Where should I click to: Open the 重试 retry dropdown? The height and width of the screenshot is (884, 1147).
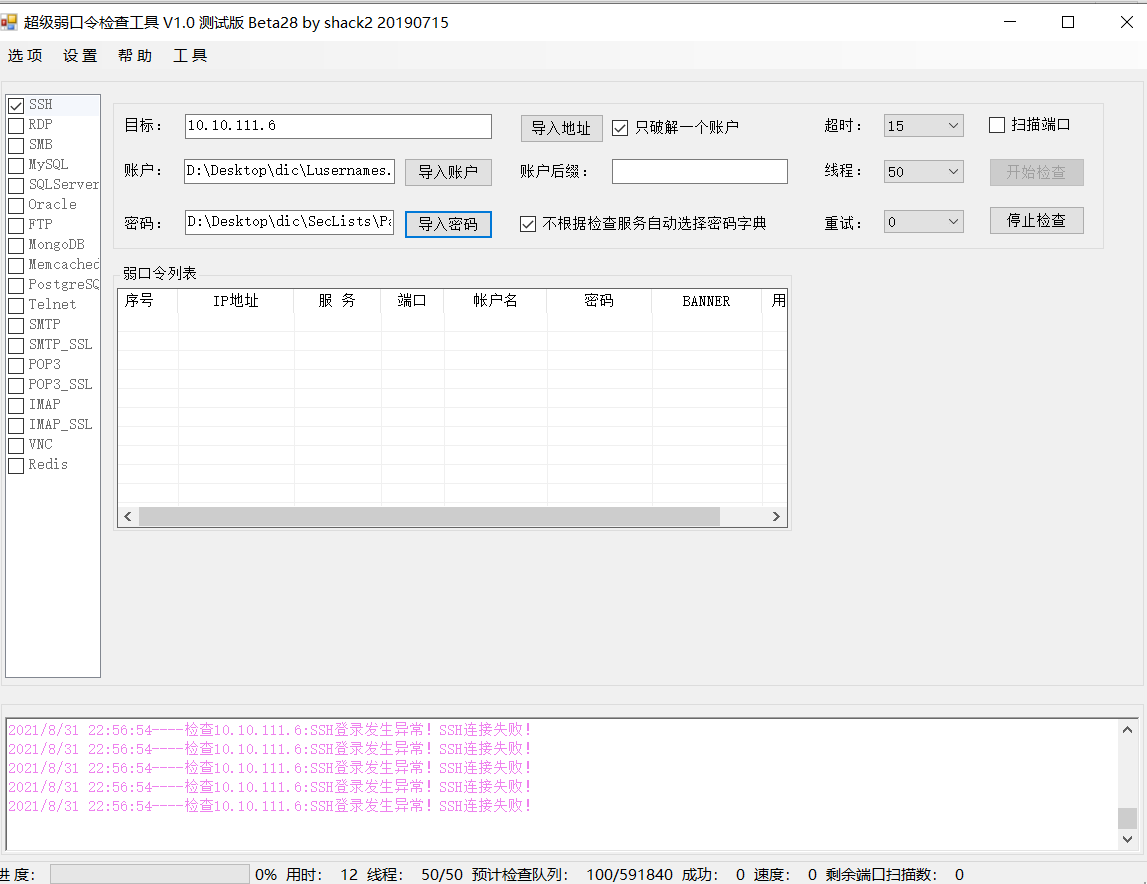pos(923,222)
